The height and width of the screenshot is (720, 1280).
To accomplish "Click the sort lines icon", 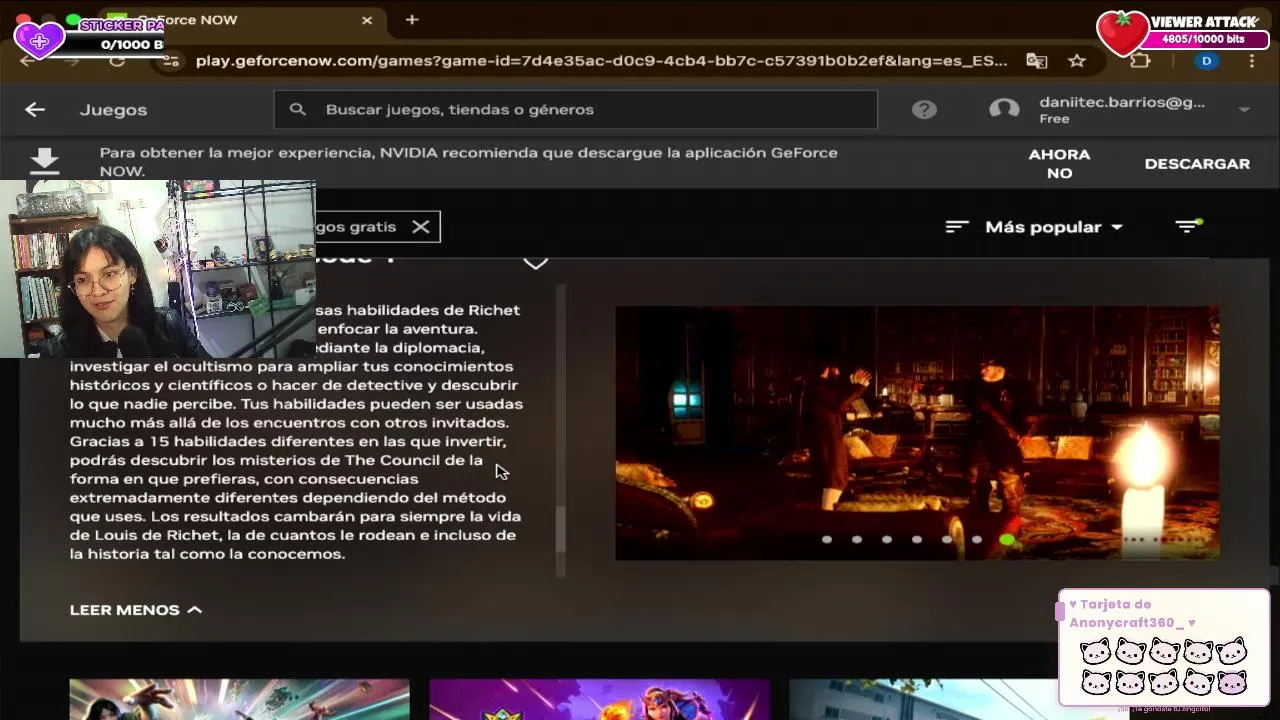I will coord(957,227).
